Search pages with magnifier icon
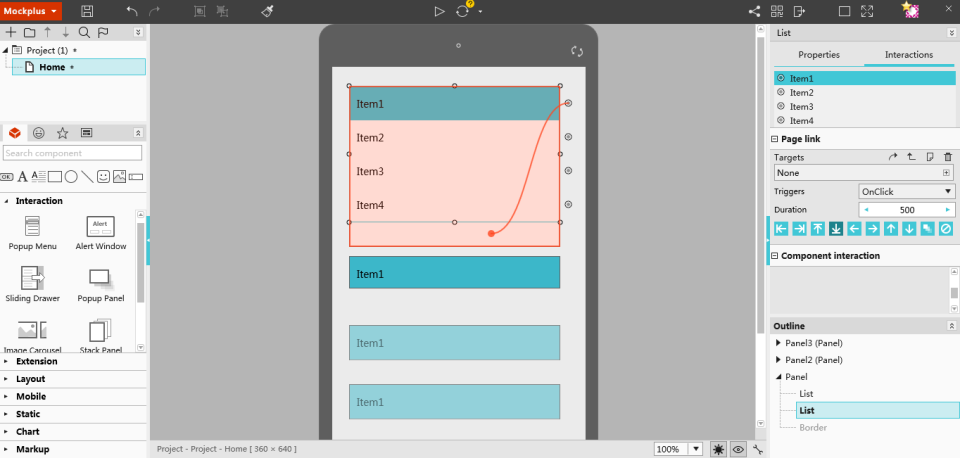 tap(84, 32)
